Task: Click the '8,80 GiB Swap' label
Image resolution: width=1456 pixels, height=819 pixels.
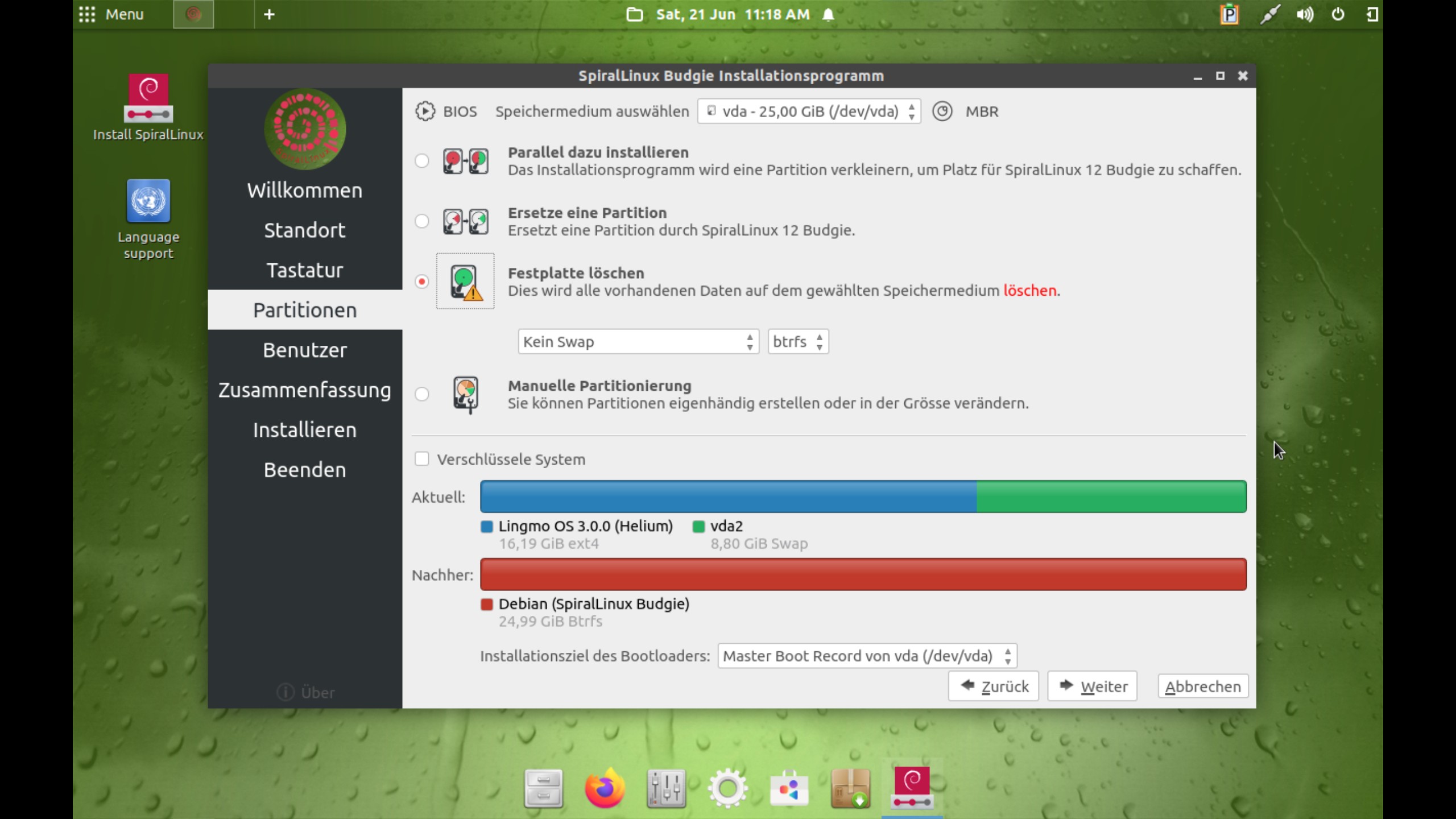Action: tap(759, 544)
